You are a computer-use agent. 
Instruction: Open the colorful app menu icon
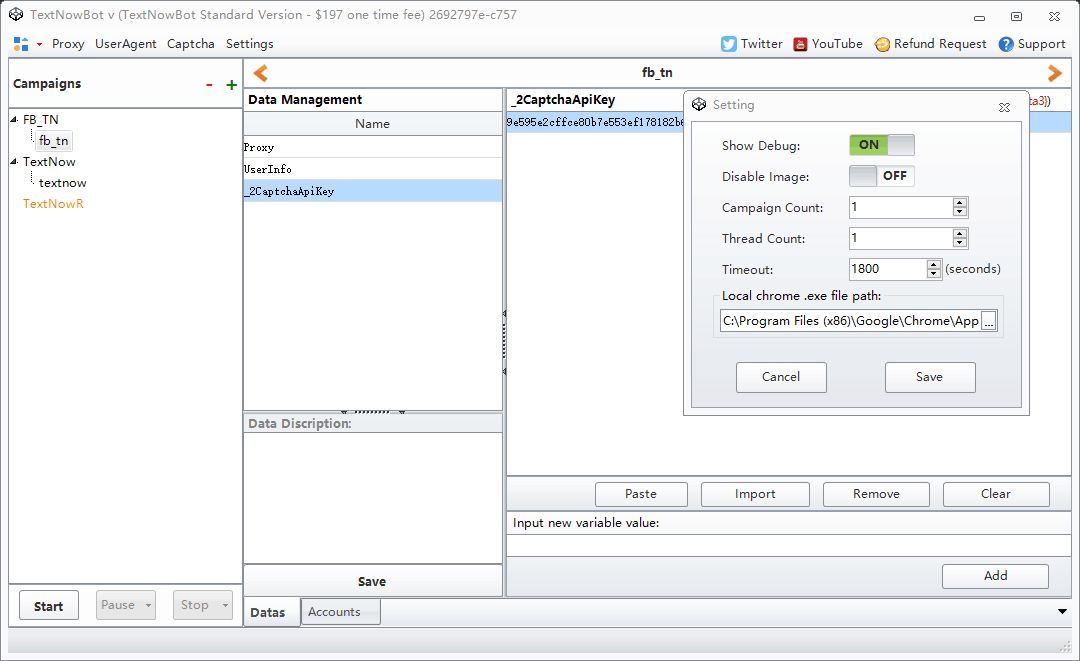point(21,44)
